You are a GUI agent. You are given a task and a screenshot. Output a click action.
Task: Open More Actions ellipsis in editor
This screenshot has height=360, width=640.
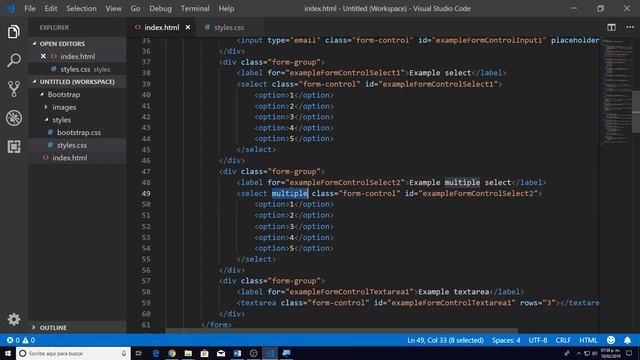pyautogui.click(x=630, y=27)
